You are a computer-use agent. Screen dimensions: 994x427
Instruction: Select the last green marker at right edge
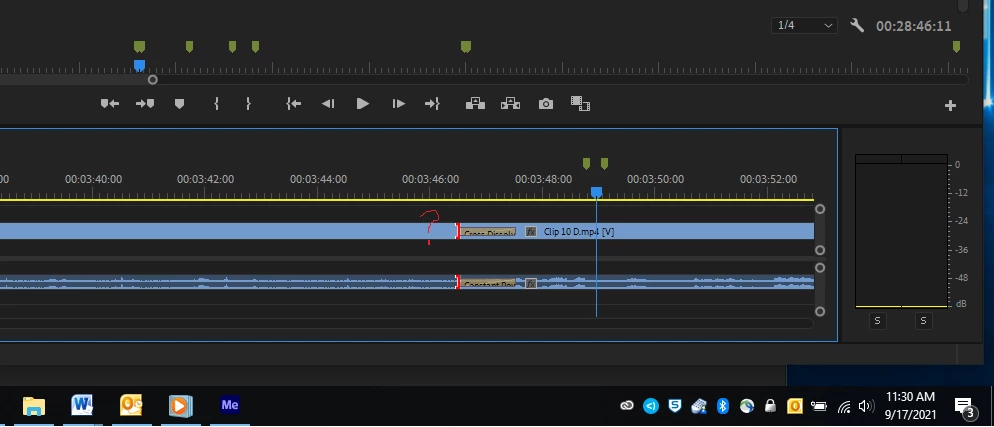[x=956, y=46]
